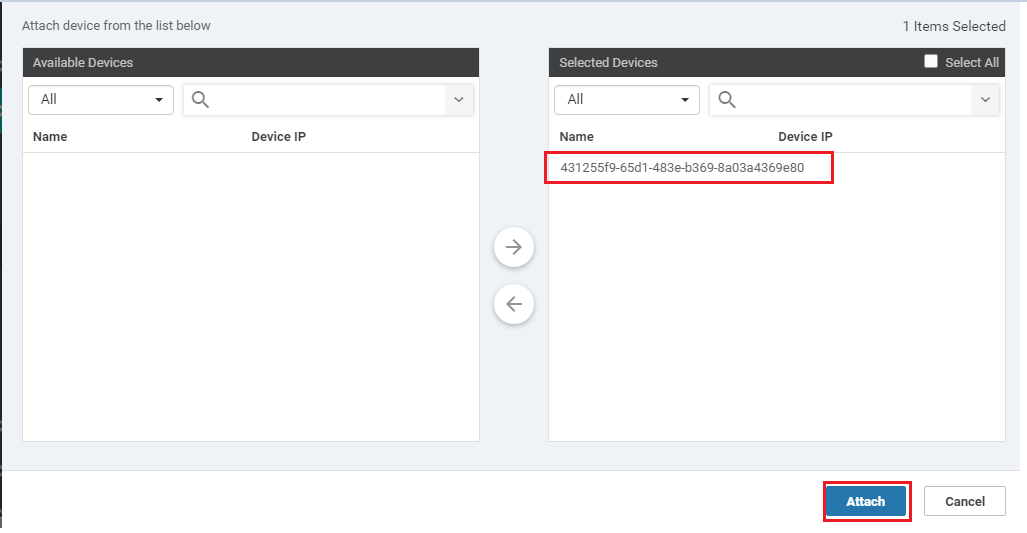Sort Selected Devices by Name column

coord(576,137)
